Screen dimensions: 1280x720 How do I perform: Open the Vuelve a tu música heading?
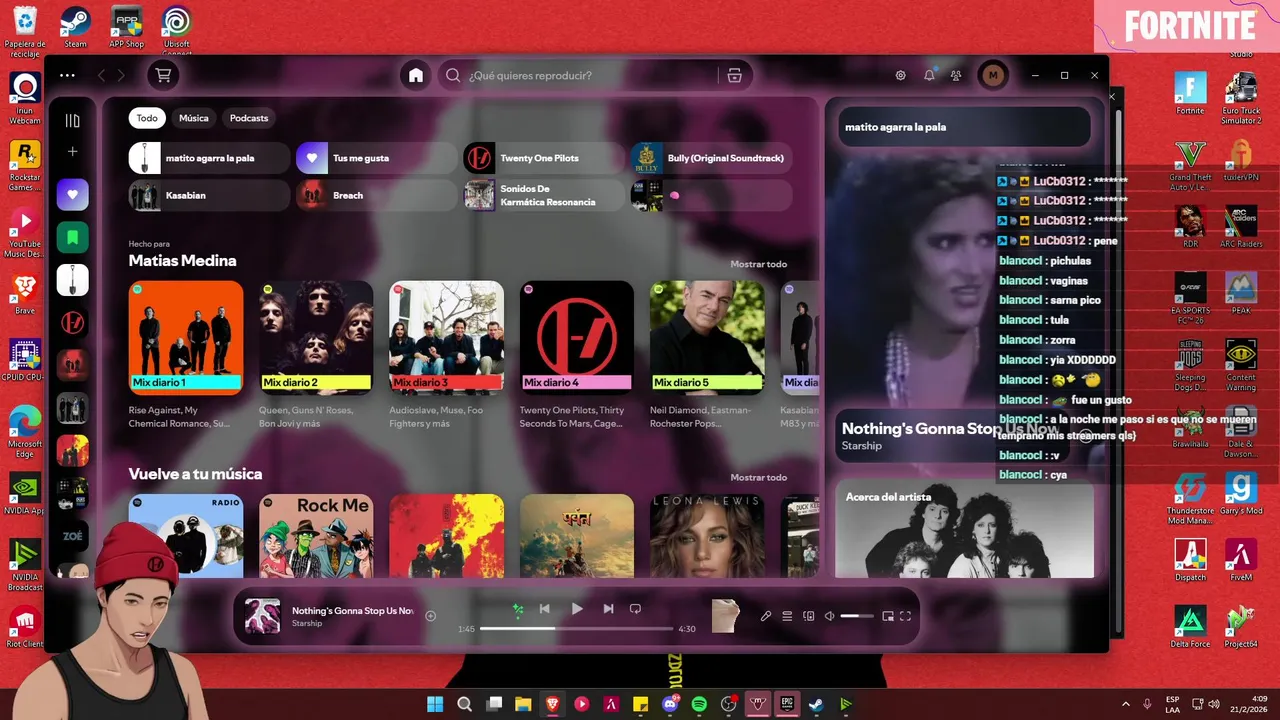click(x=195, y=473)
